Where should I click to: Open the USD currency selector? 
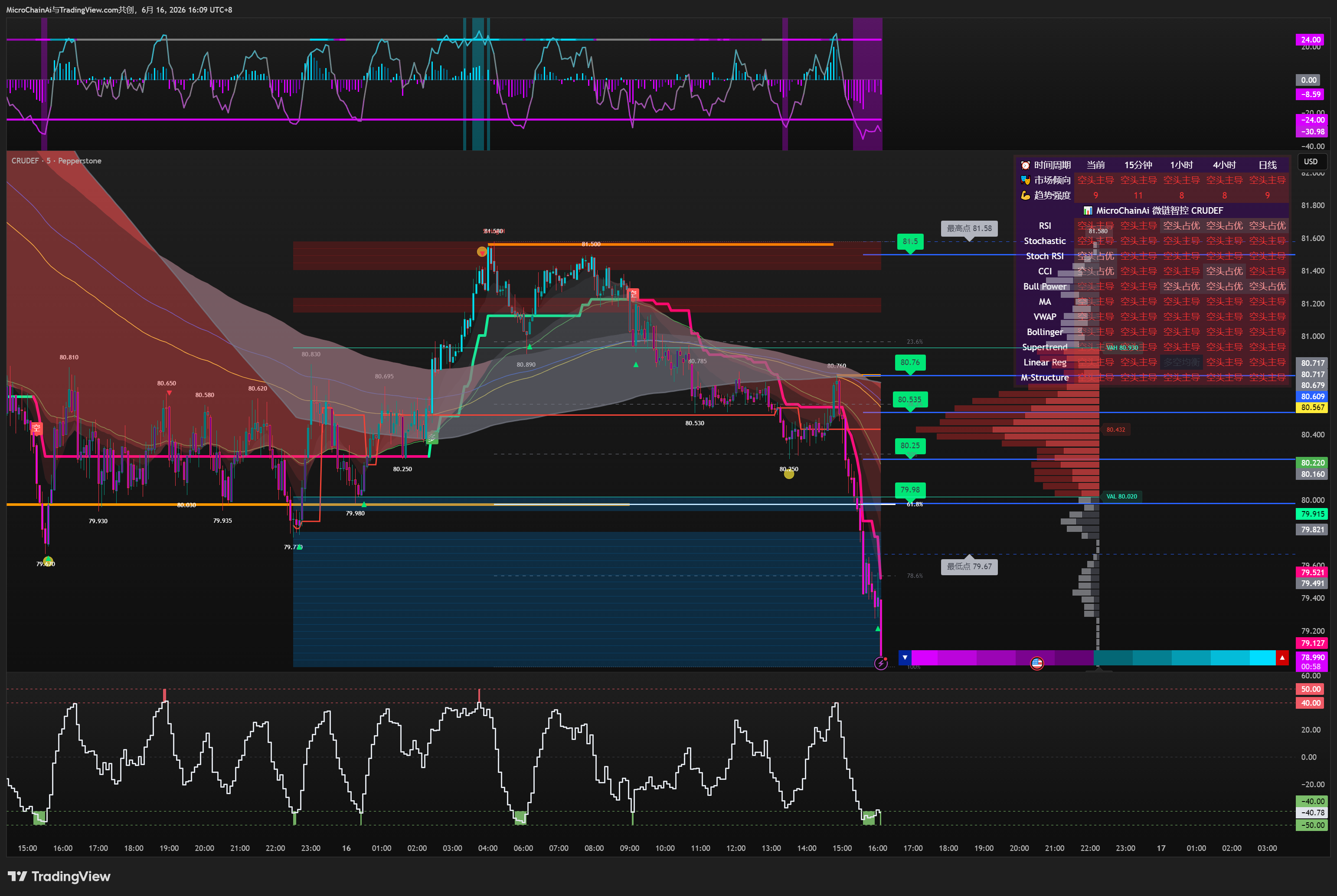[1311, 162]
